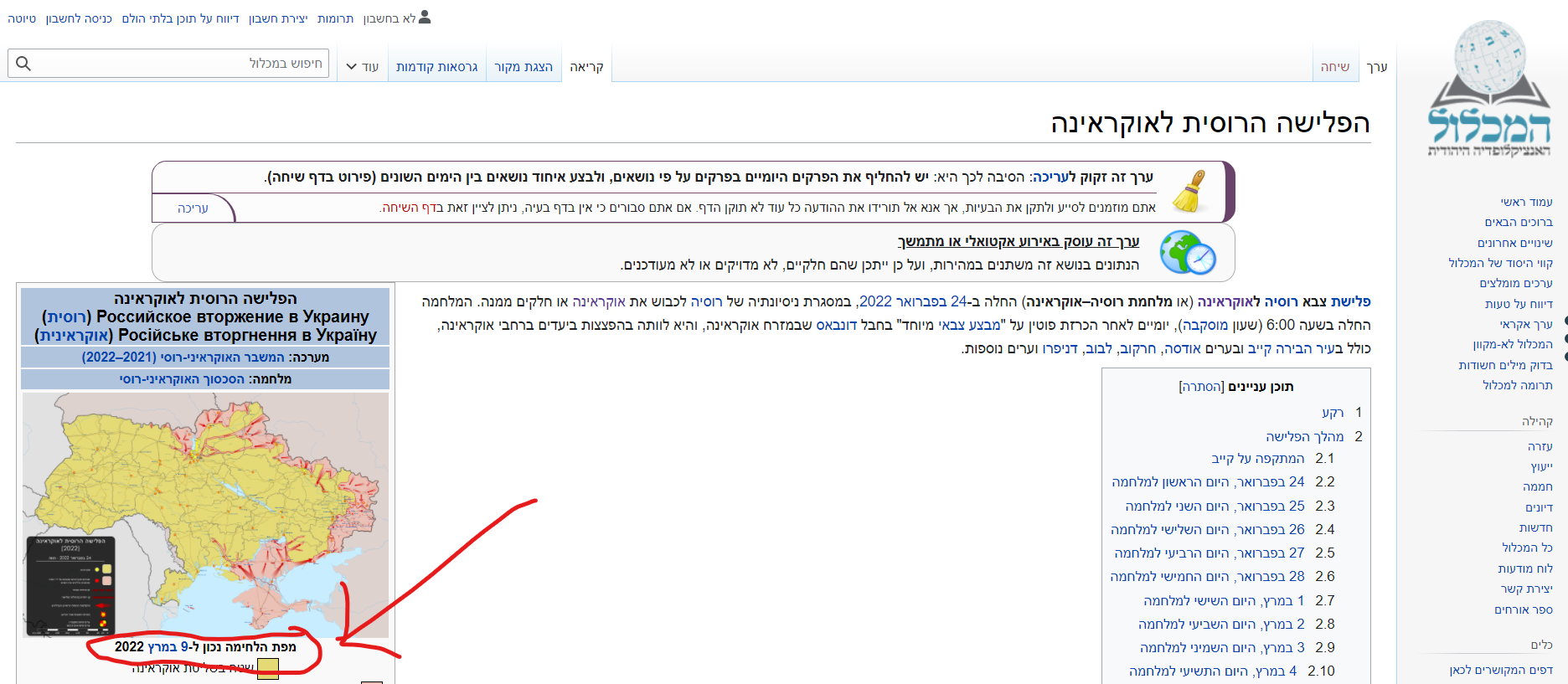The image size is (1568, 684).
Task: Open sidebar link חדשות
Action: tap(1536, 527)
